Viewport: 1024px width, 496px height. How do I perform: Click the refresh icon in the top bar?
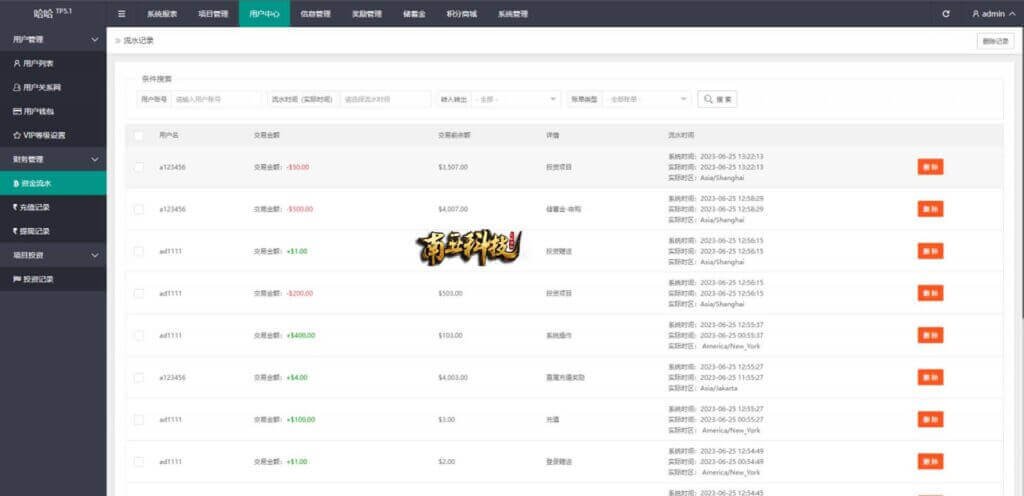(x=946, y=14)
